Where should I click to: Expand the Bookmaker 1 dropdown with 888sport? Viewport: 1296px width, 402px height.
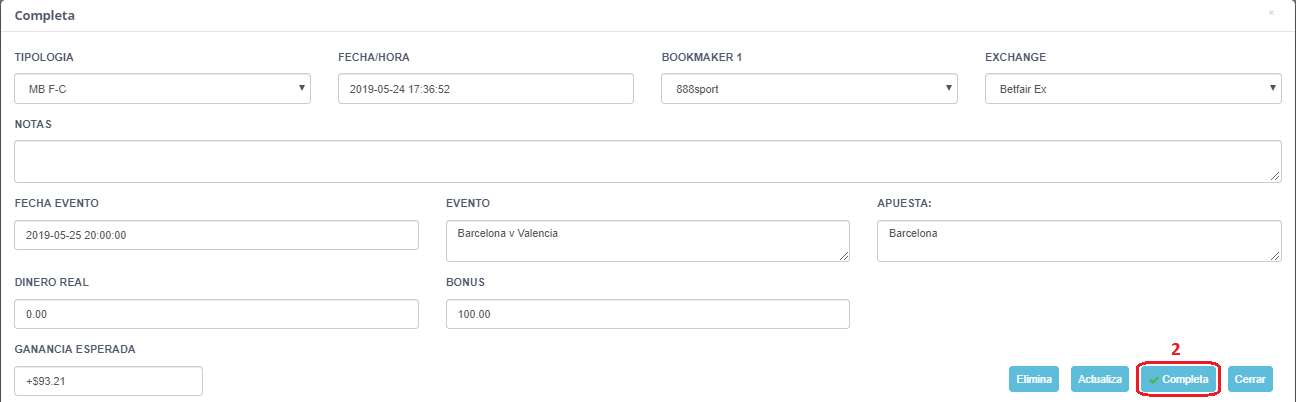coord(810,89)
